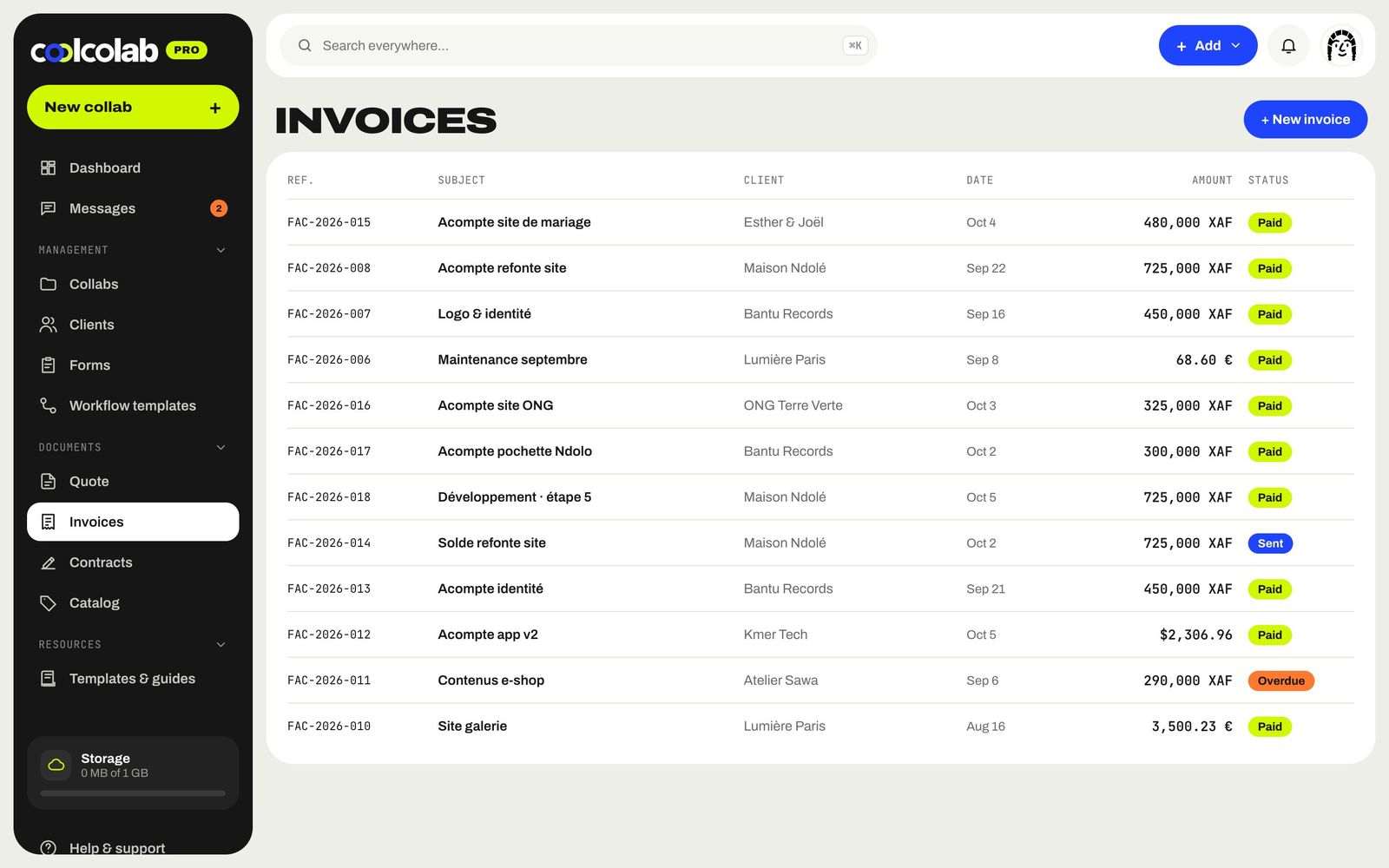Click the Templates & guides book icon
Image resolution: width=1389 pixels, height=868 pixels.
(x=49, y=679)
